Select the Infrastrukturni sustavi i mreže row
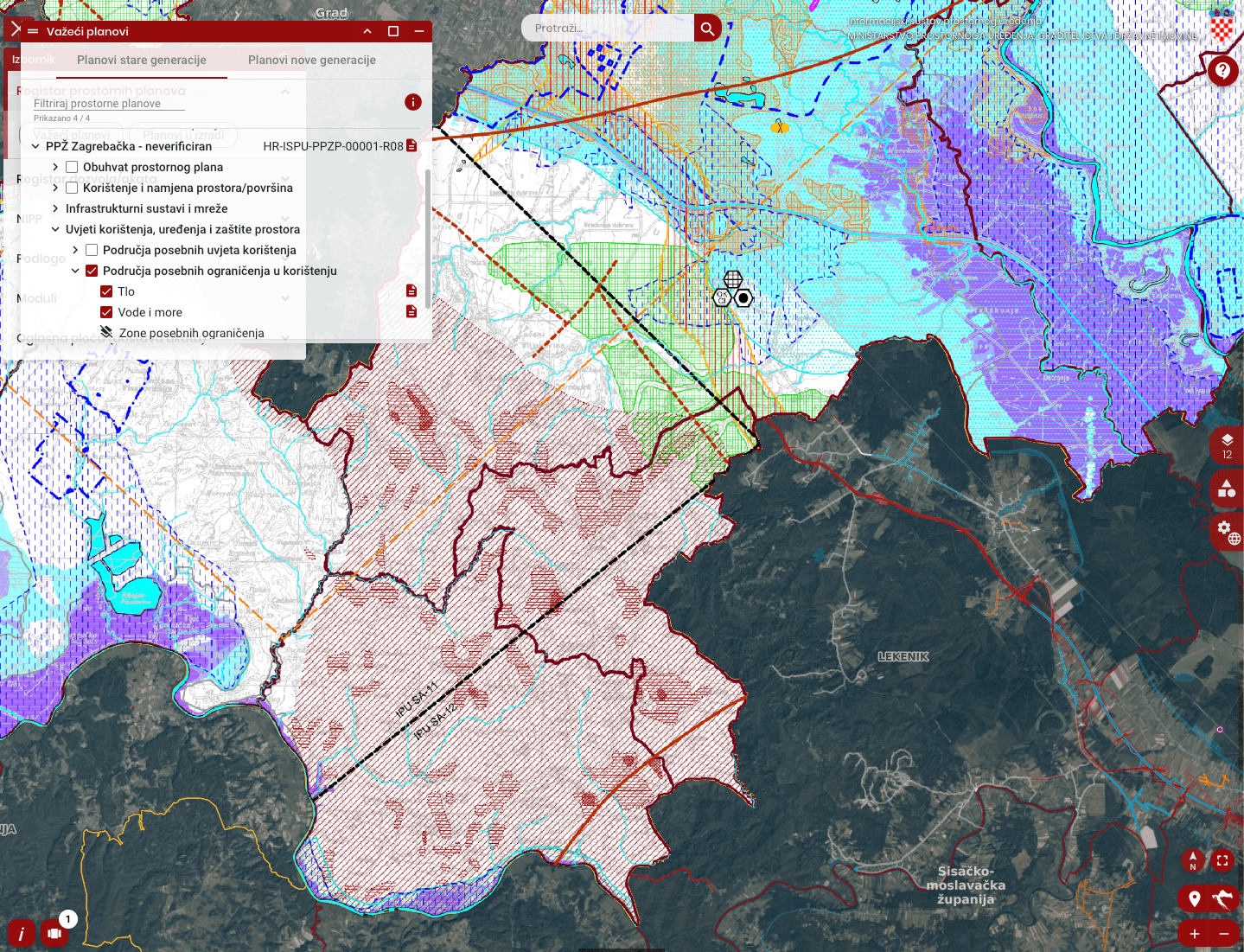1244x952 pixels. (x=147, y=208)
